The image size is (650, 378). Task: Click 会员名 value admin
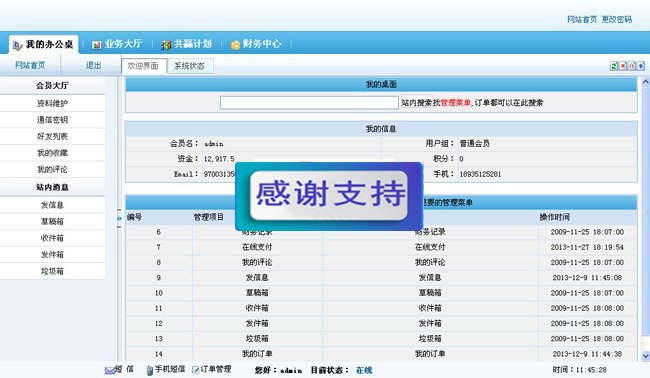point(214,144)
